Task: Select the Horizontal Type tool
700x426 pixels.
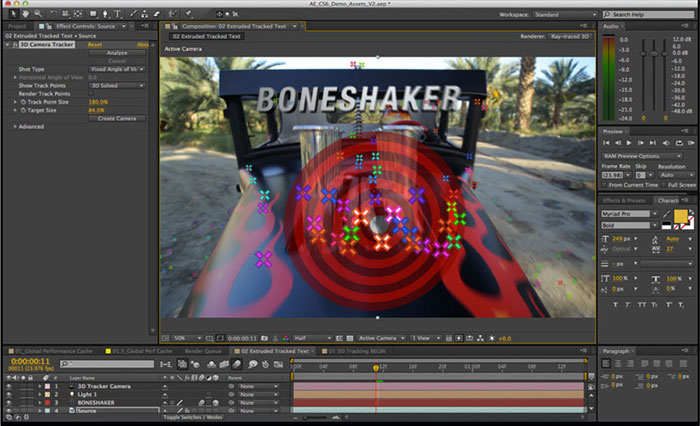Action: click(118, 14)
